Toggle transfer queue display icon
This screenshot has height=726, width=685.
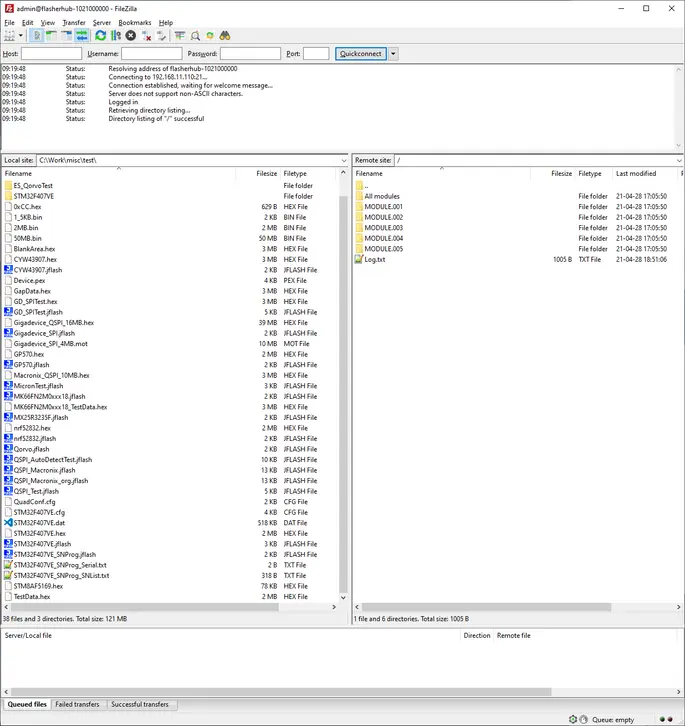coord(81,36)
